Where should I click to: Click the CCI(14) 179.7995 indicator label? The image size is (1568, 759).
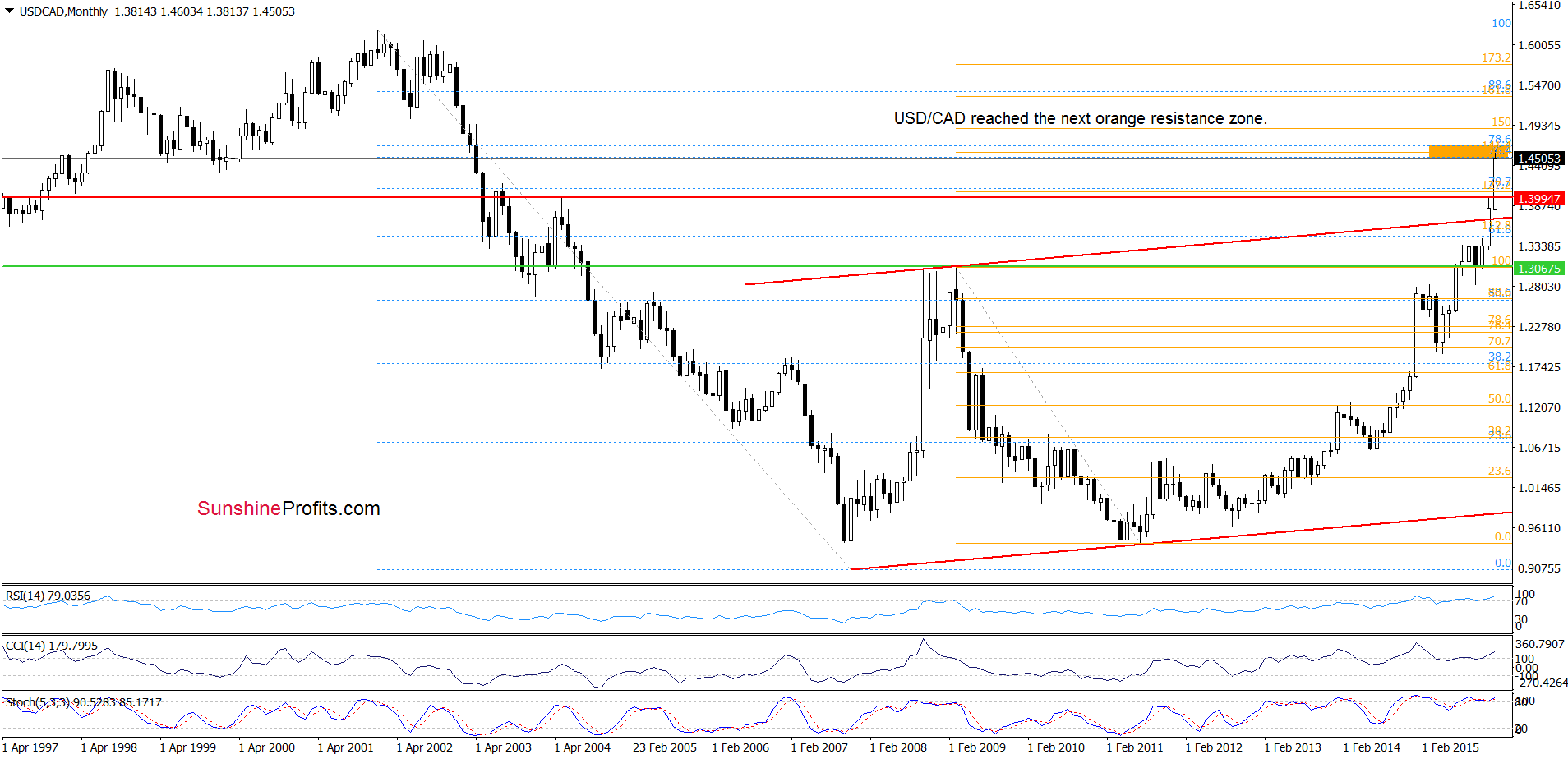(x=51, y=646)
